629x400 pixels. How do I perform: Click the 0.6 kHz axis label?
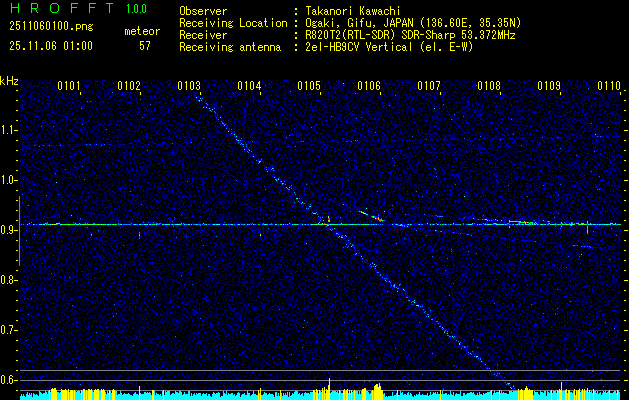pos(8,380)
